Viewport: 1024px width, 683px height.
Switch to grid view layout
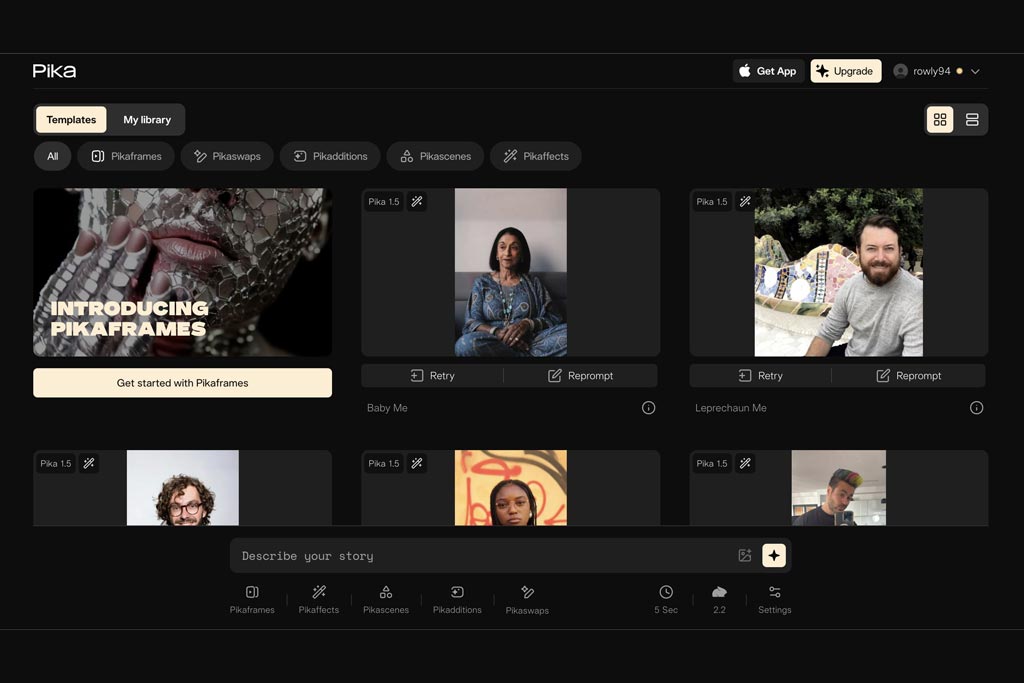click(x=940, y=119)
